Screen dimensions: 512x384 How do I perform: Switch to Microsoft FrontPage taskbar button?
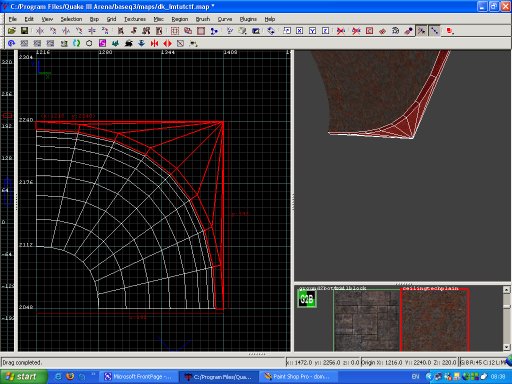pyautogui.click(x=138, y=377)
